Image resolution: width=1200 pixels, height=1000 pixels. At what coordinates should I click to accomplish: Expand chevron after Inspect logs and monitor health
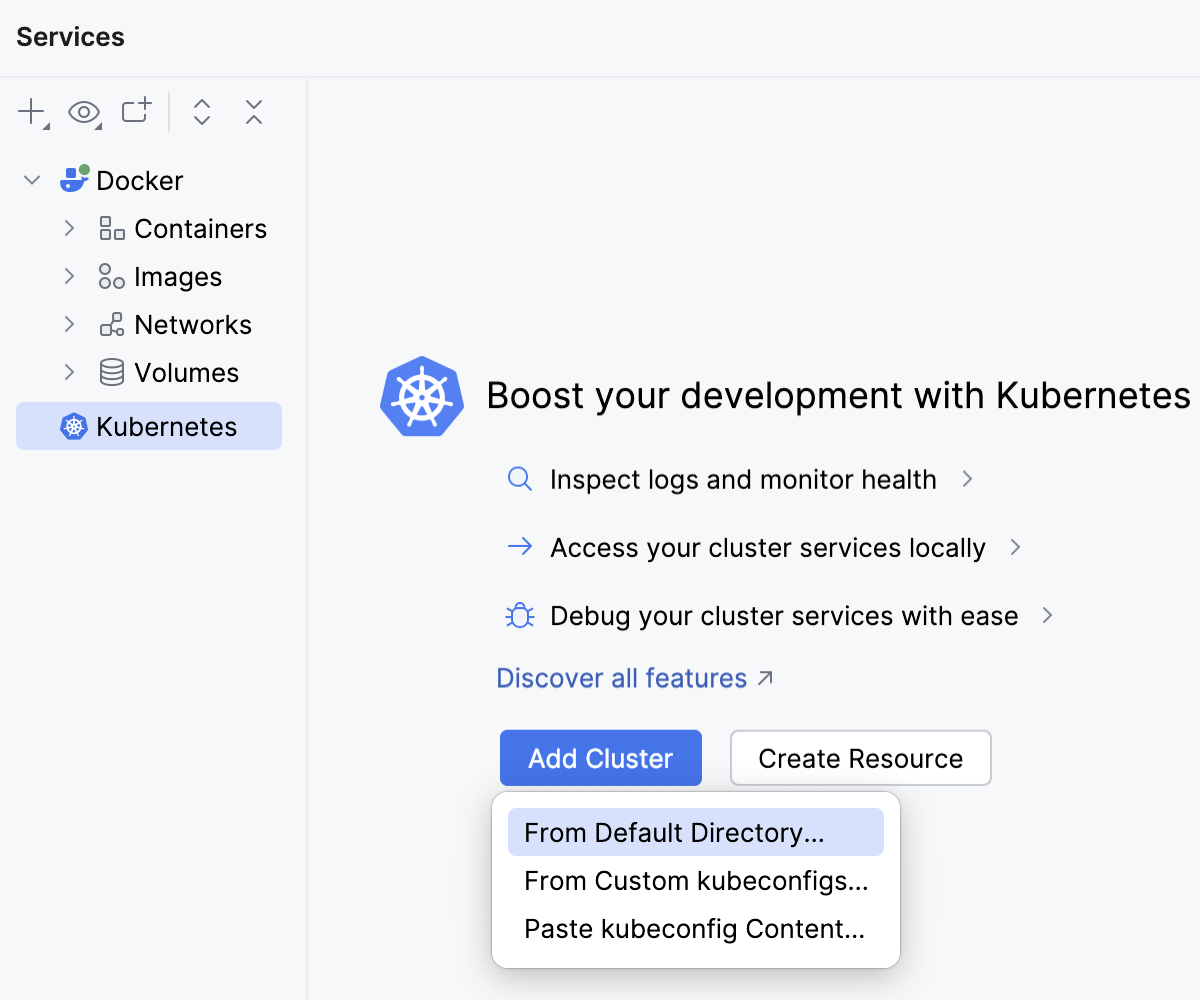click(x=967, y=480)
